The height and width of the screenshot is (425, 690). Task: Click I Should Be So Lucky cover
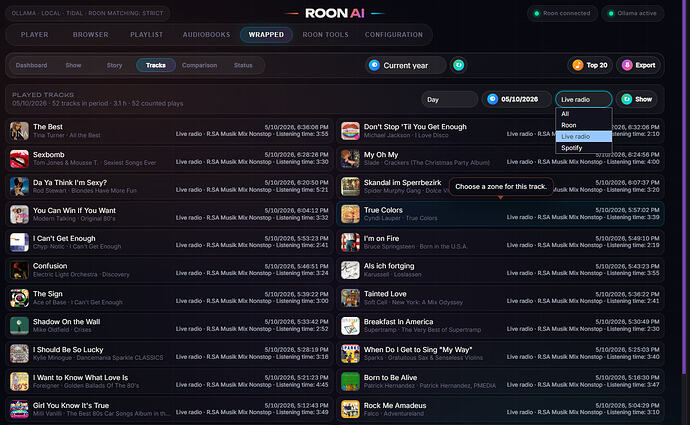[19, 354]
